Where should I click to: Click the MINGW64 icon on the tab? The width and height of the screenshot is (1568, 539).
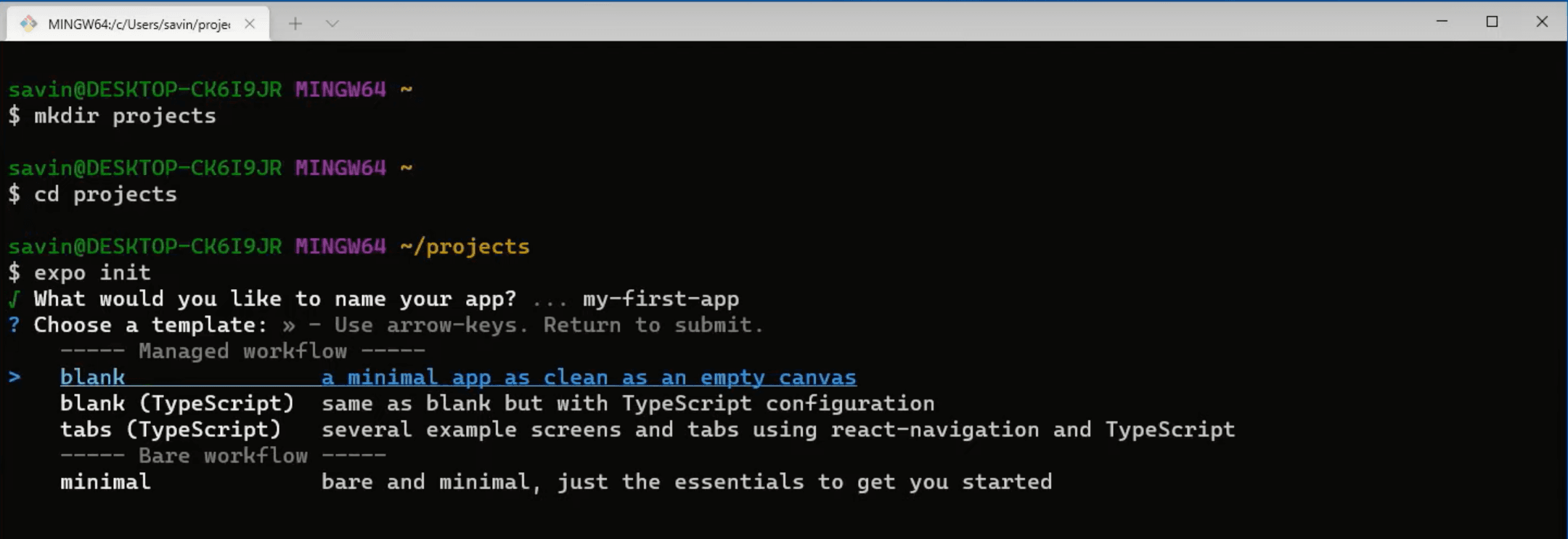pyautogui.click(x=30, y=23)
